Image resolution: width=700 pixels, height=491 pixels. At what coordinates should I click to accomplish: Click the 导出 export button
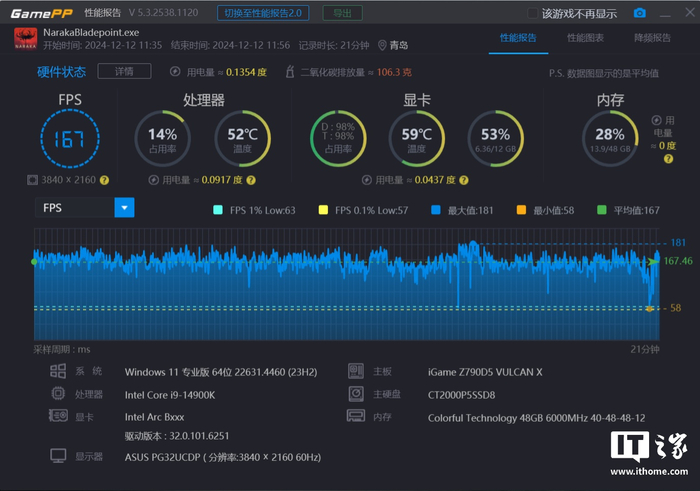tap(342, 13)
